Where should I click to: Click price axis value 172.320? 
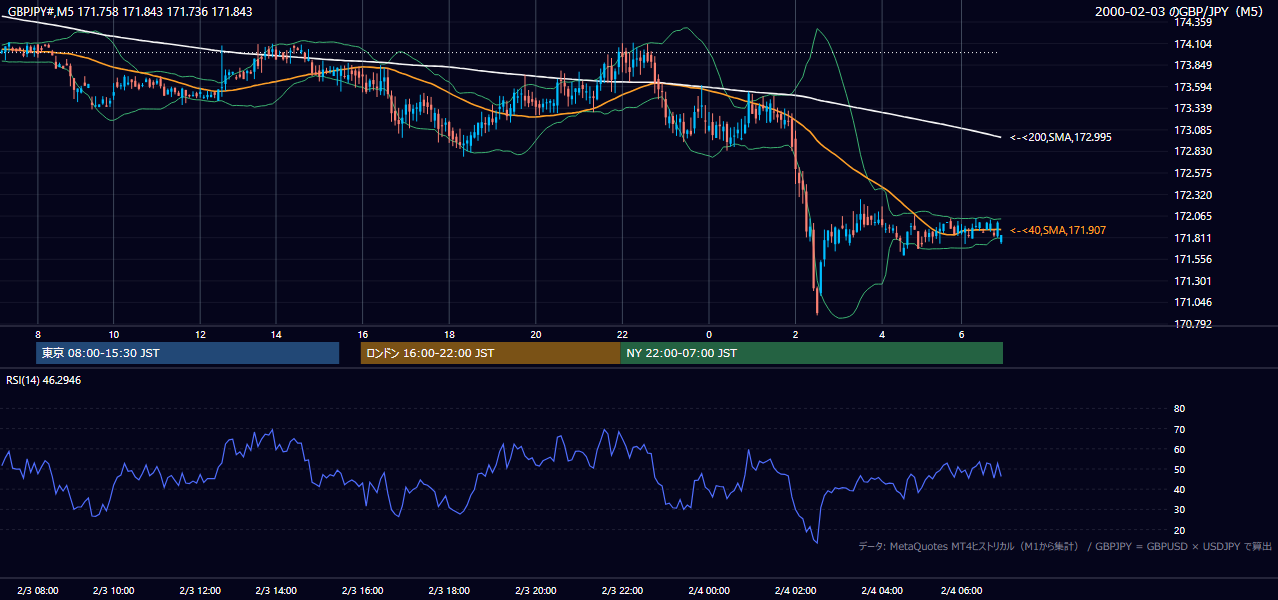[x=1192, y=195]
